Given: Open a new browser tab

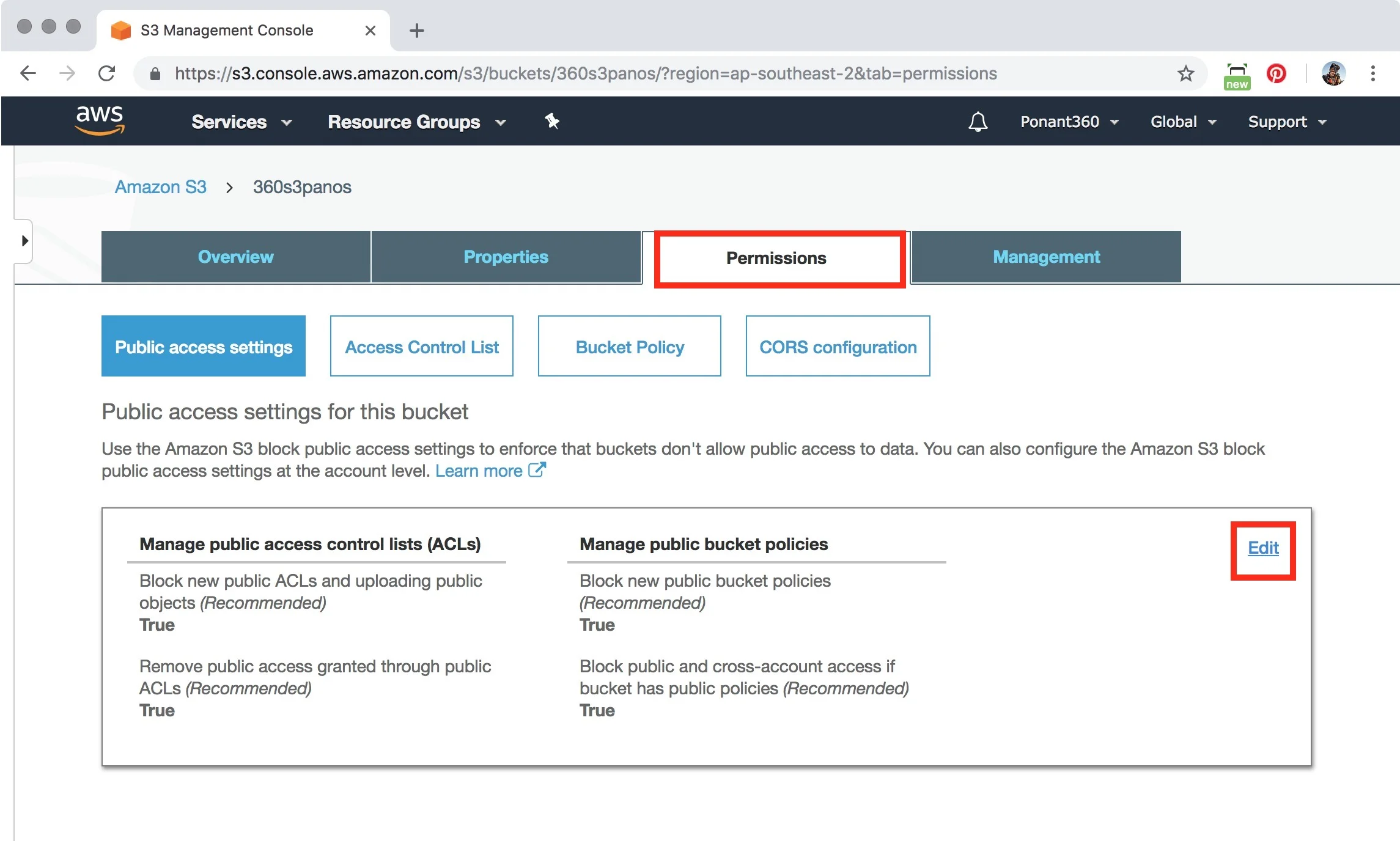Looking at the screenshot, I should [x=416, y=30].
